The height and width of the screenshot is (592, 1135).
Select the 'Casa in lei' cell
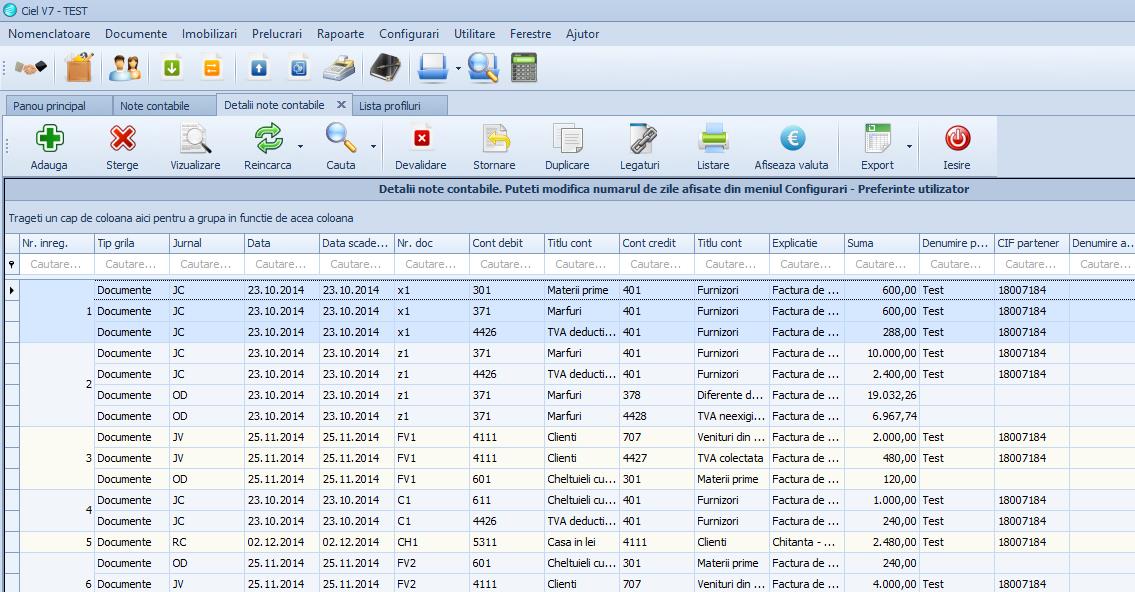pos(582,542)
